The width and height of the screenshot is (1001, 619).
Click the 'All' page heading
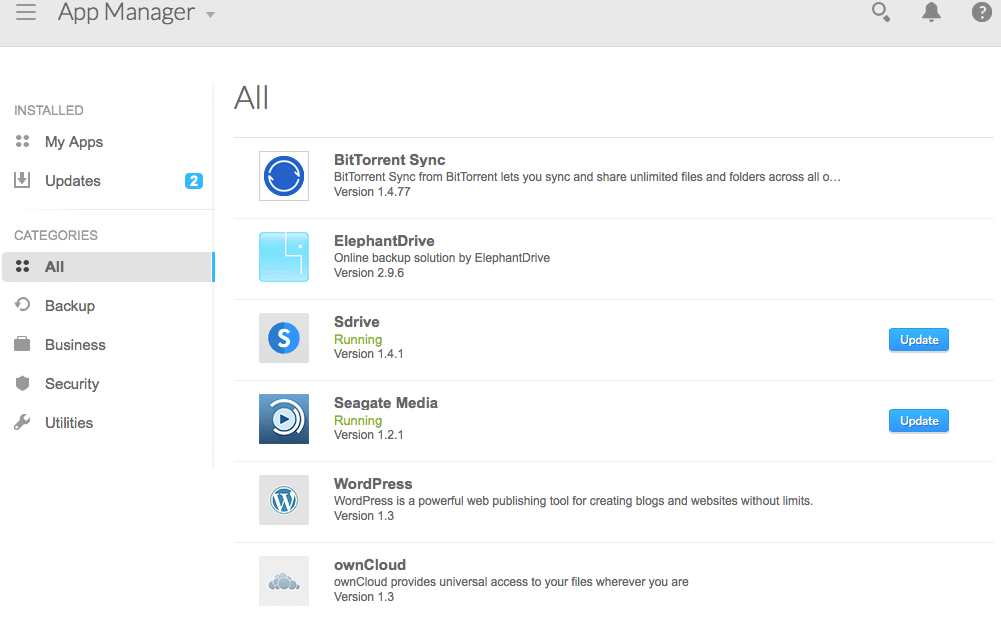pyautogui.click(x=252, y=98)
